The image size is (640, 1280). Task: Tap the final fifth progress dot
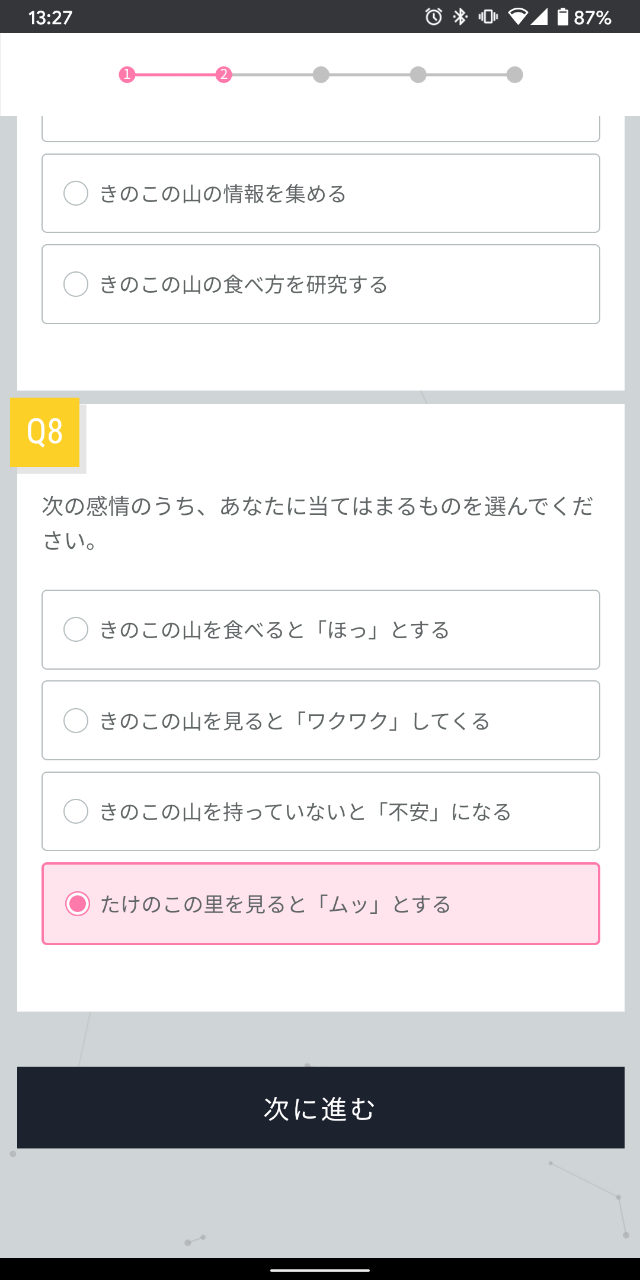pos(514,75)
